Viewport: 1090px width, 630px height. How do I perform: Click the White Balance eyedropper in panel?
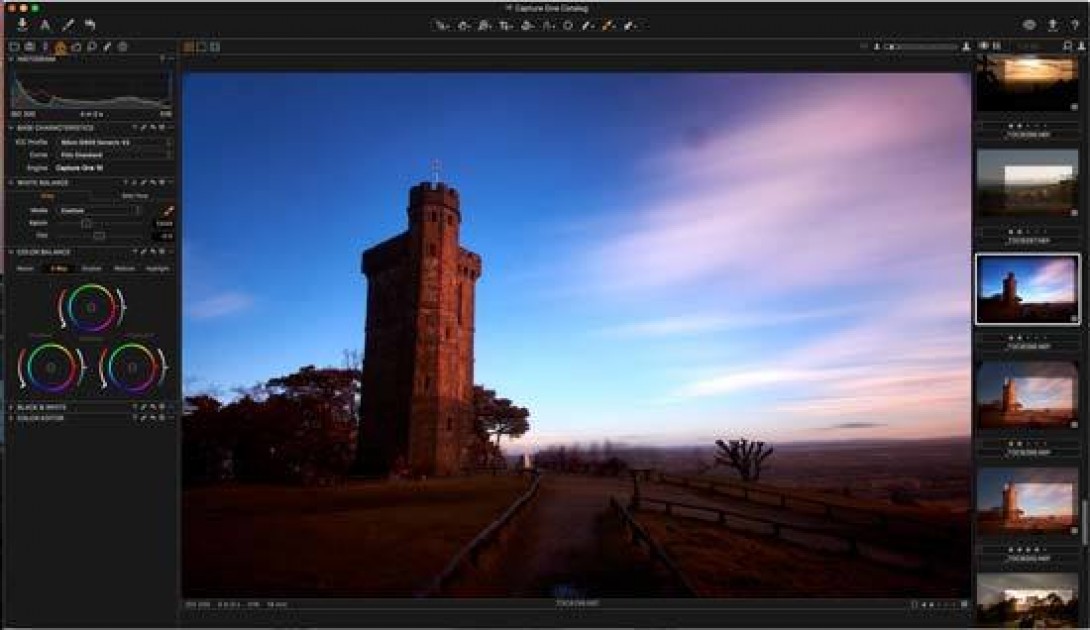(168, 210)
